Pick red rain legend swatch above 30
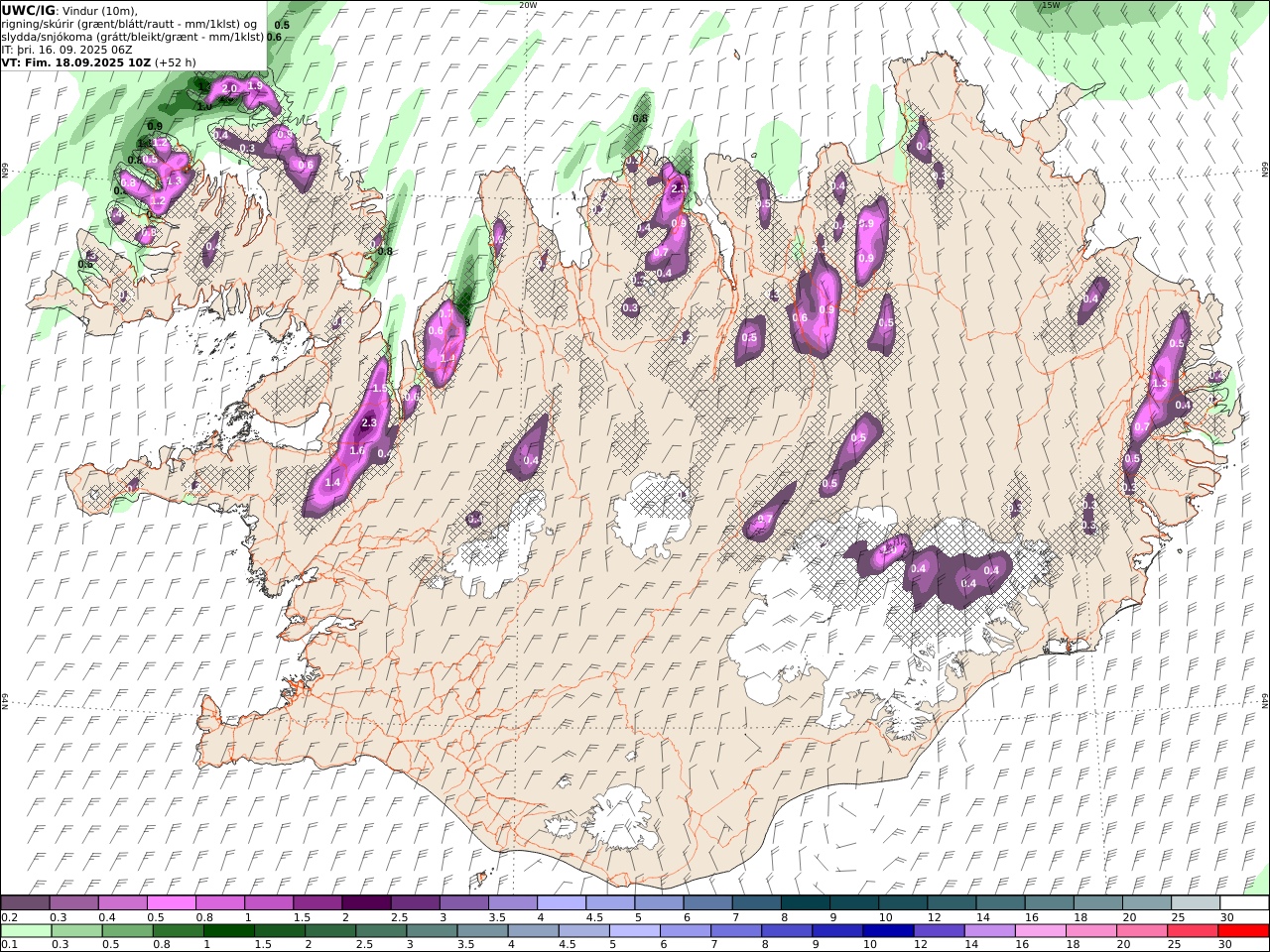The image size is (1270, 952). pos(1243,930)
